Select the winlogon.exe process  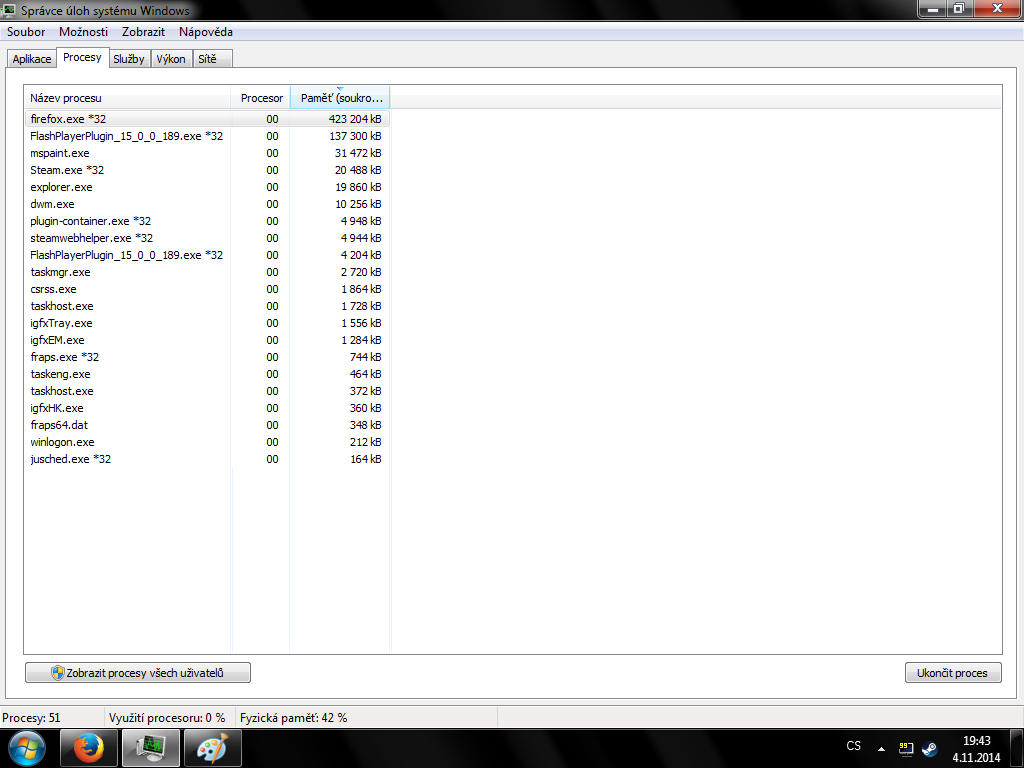click(x=207, y=441)
